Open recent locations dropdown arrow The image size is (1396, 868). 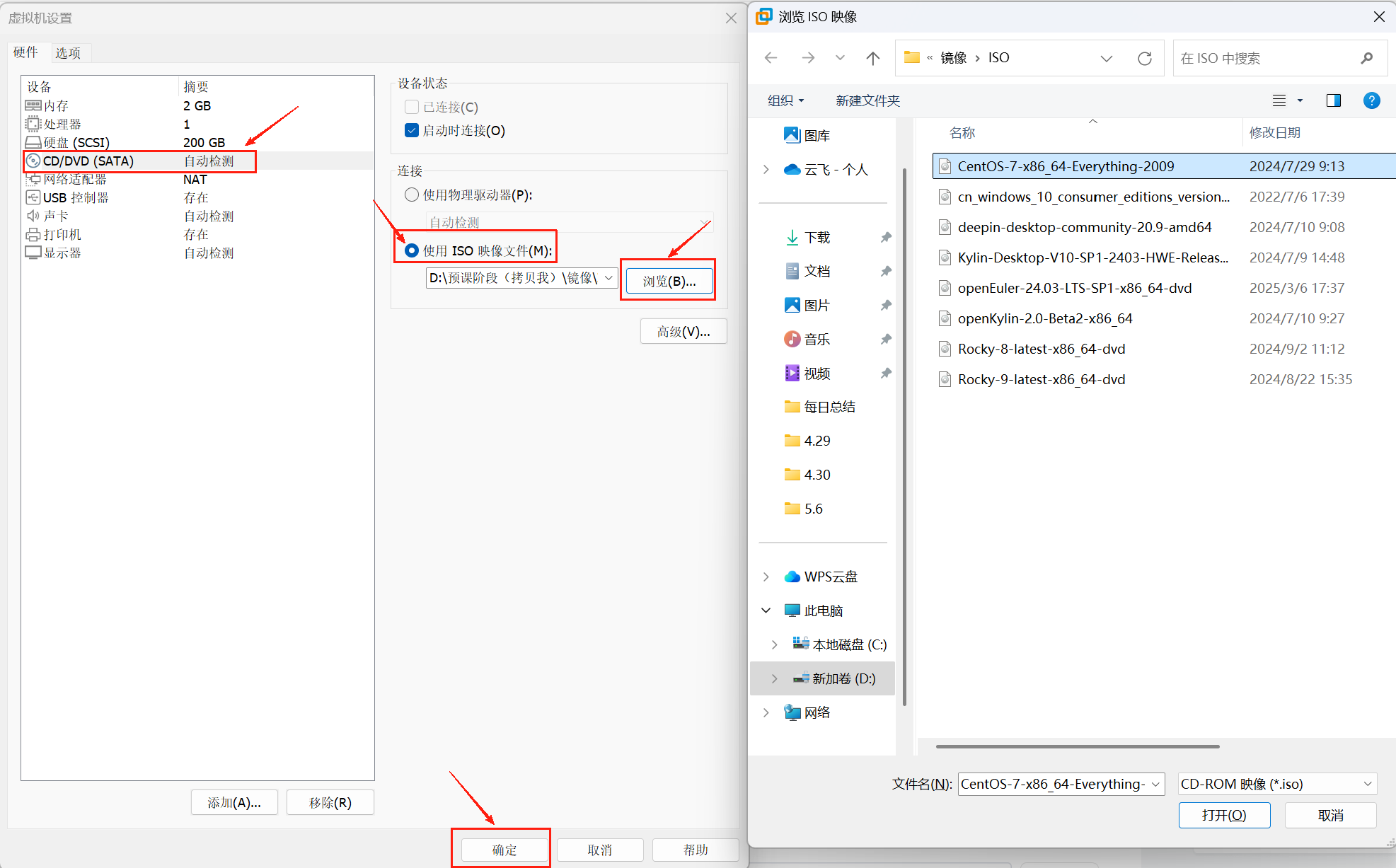point(840,58)
